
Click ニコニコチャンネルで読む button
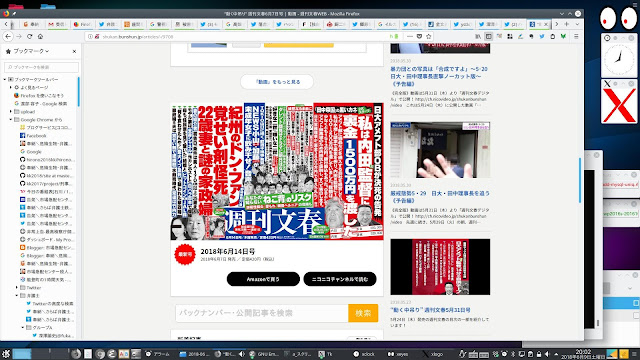(x=340, y=279)
